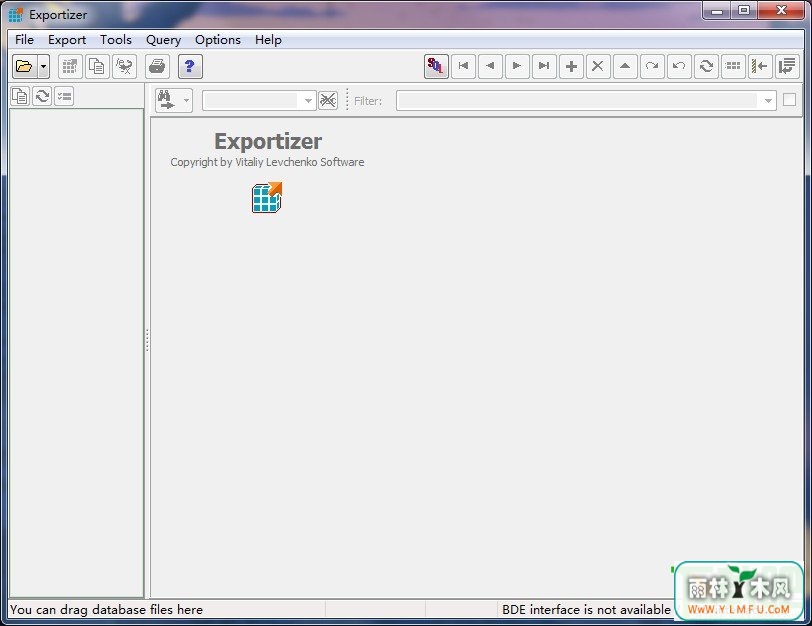Viewport: 812px width, 626px height.
Task: Click the binoculars find icon
Action: [167, 100]
